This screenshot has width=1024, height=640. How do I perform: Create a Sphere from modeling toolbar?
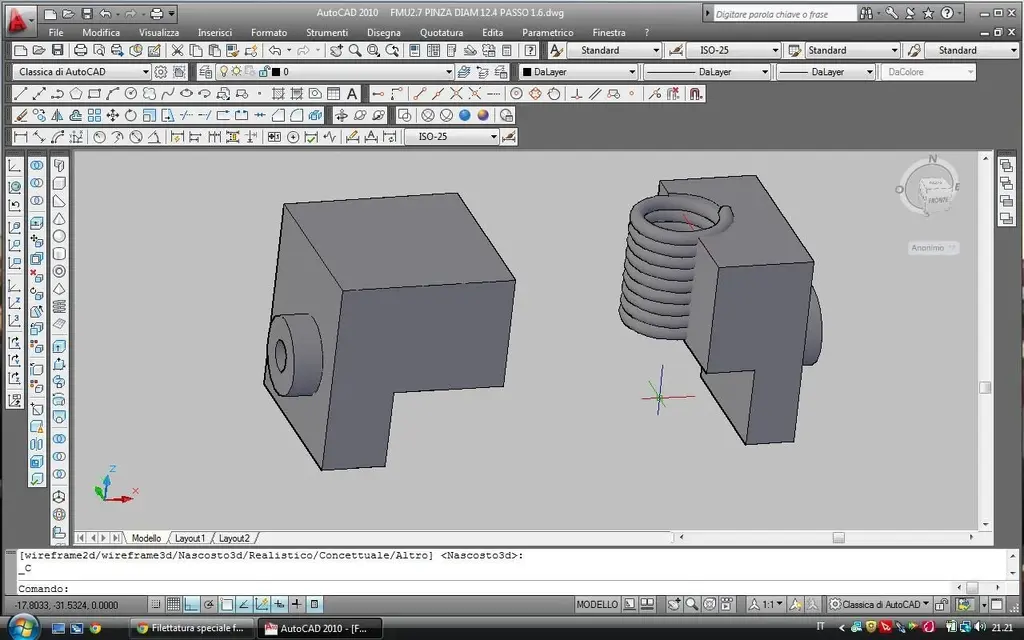59,236
